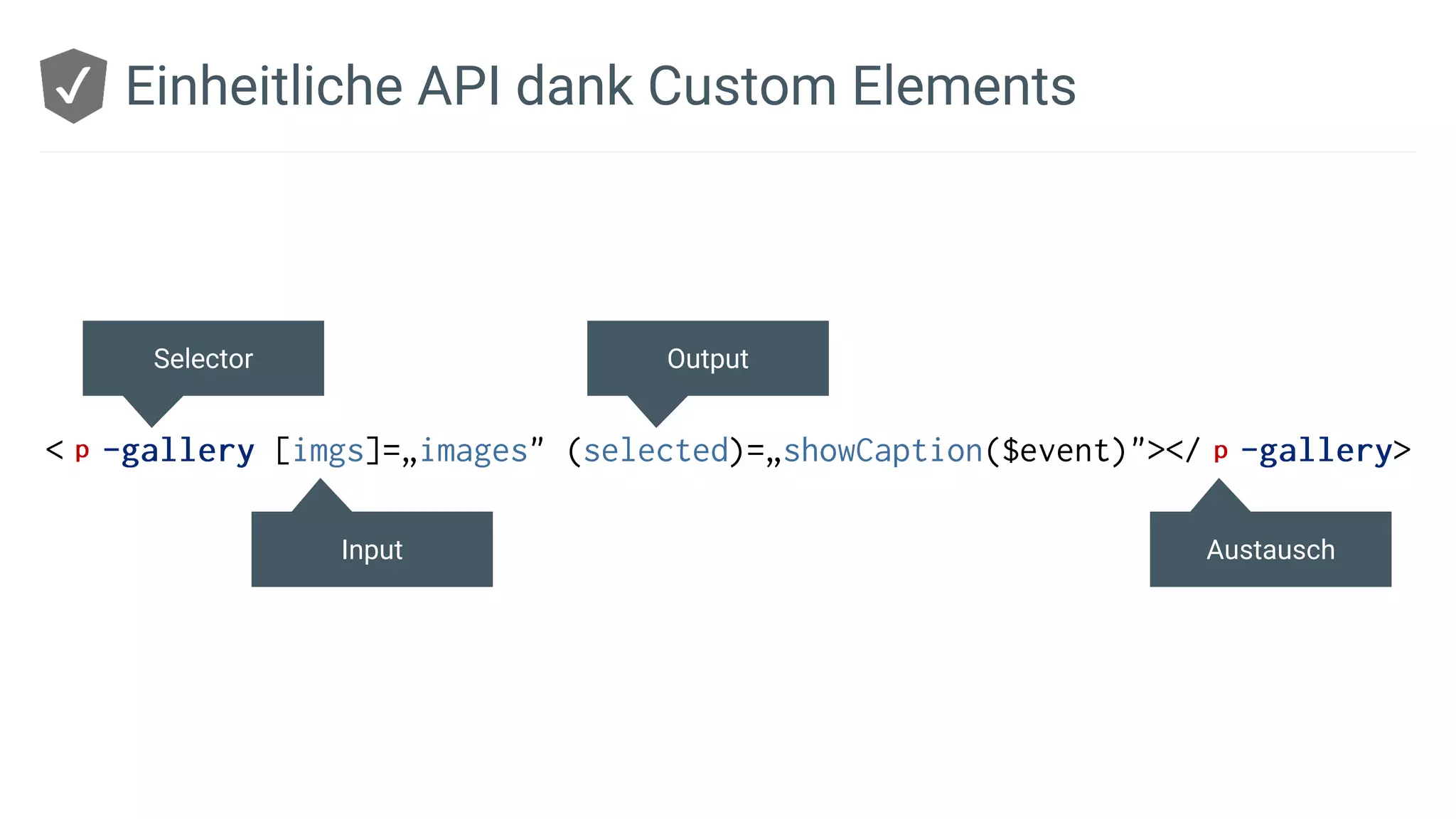Click the Input callout box
The image size is (1456, 819).
tap(372, 550)
